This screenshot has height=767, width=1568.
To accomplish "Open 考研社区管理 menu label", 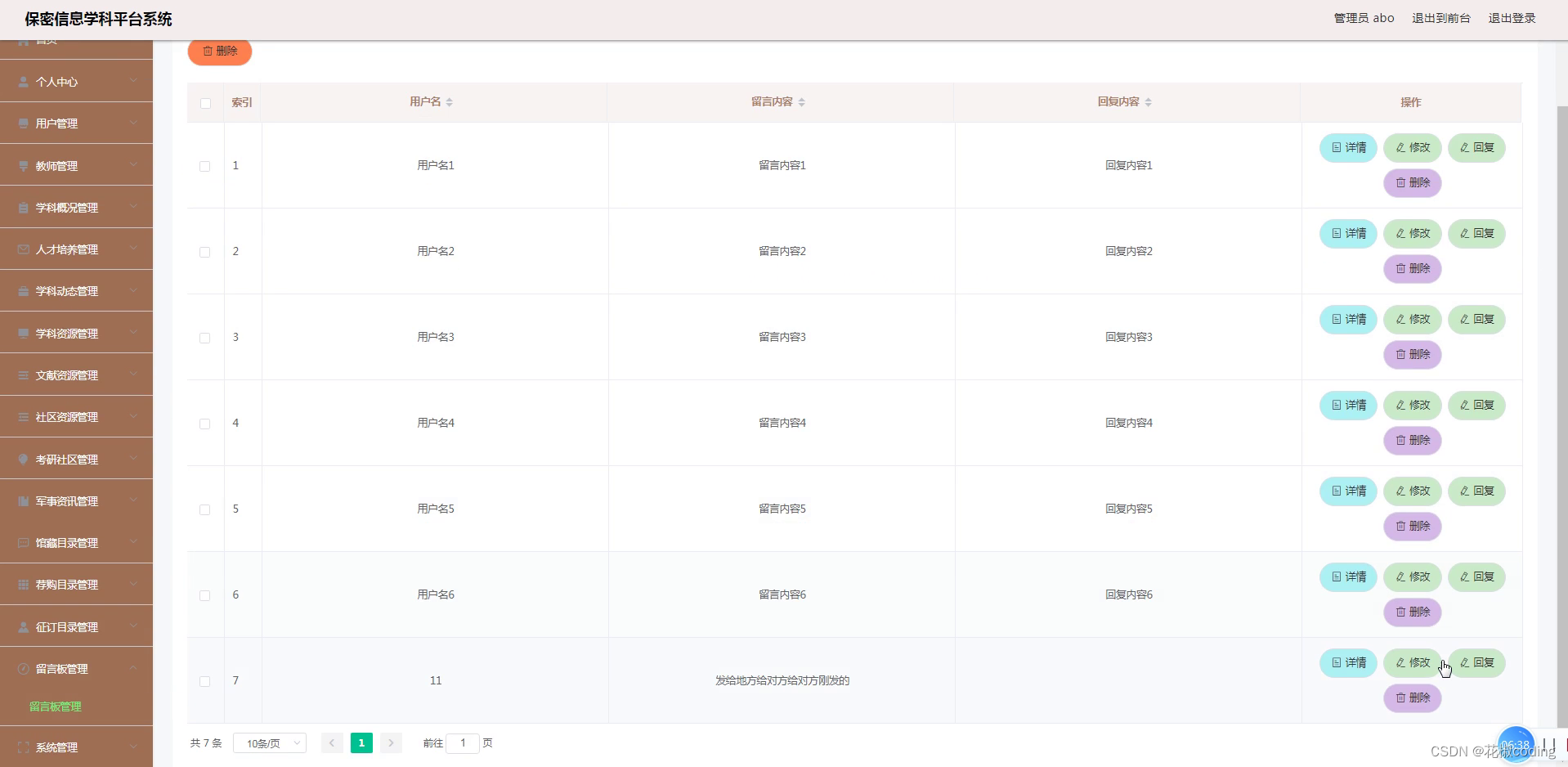I will click(67, 460).
